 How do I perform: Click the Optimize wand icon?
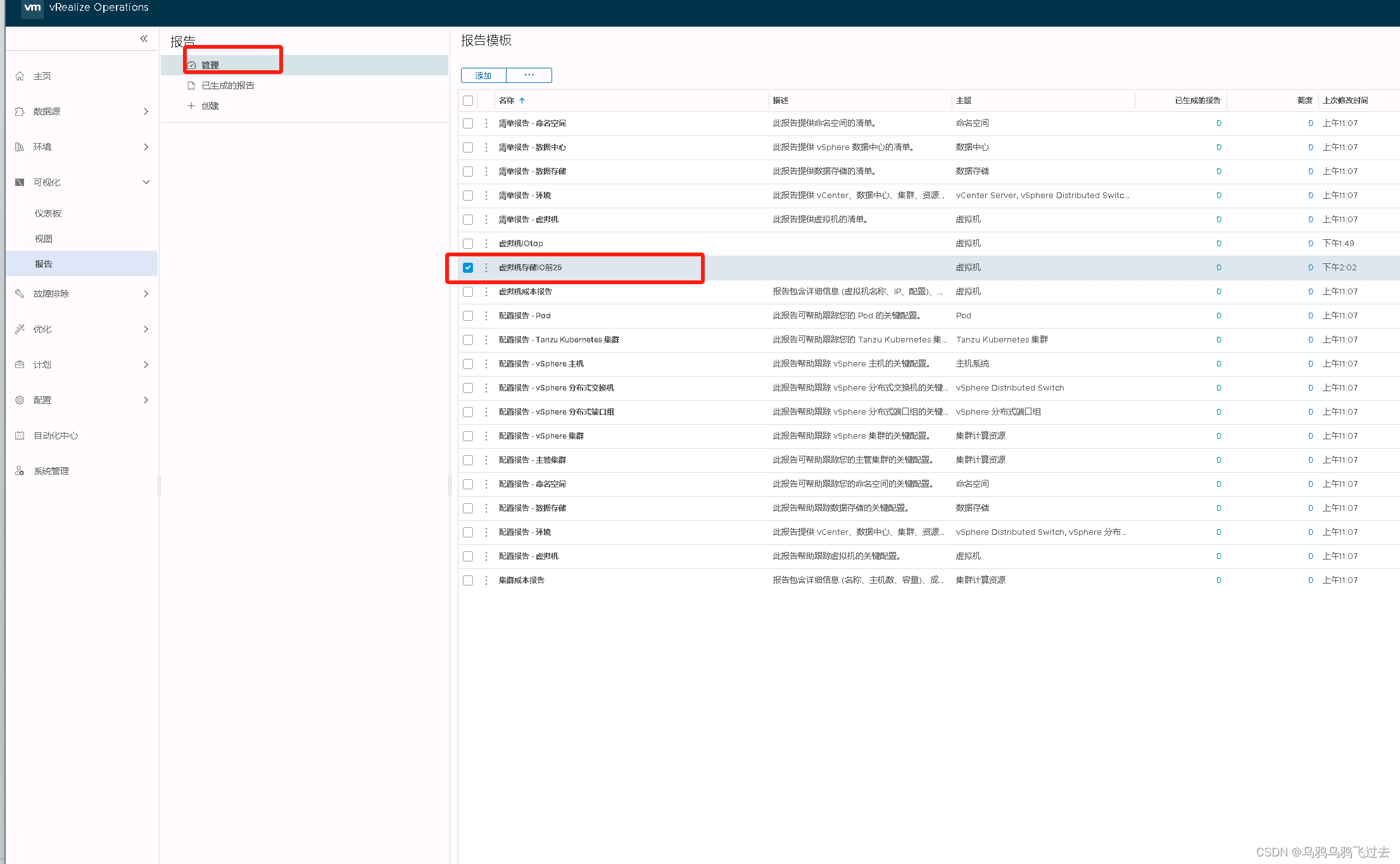20,329
